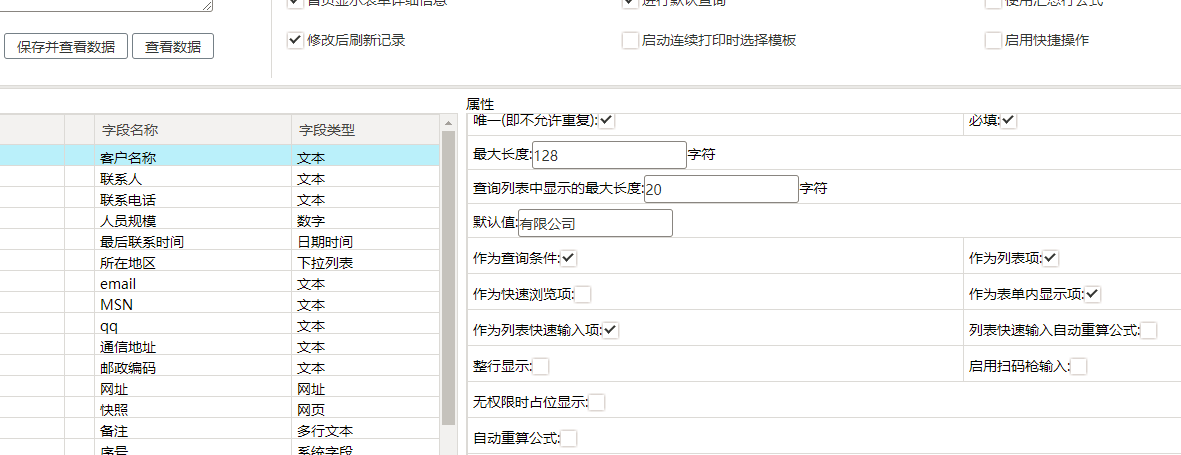Uncheck 作为查询条件 checkbox
The image size is (1181, 455).
(569, 258)
